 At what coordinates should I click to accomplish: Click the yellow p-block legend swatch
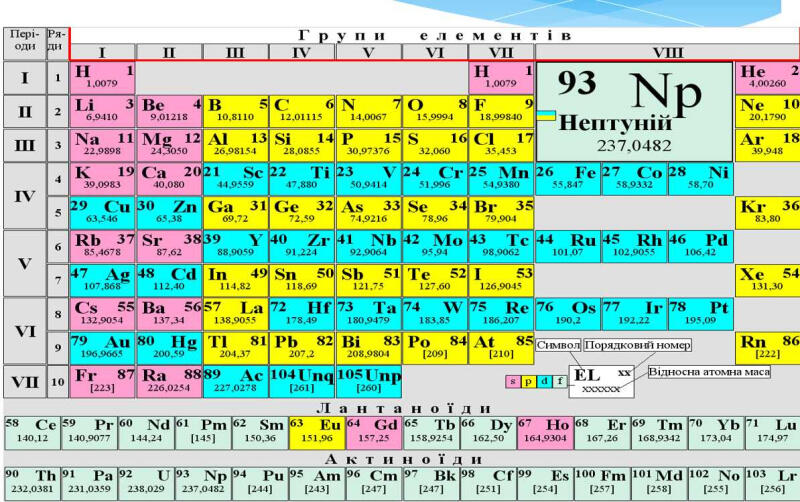point(529,381)
